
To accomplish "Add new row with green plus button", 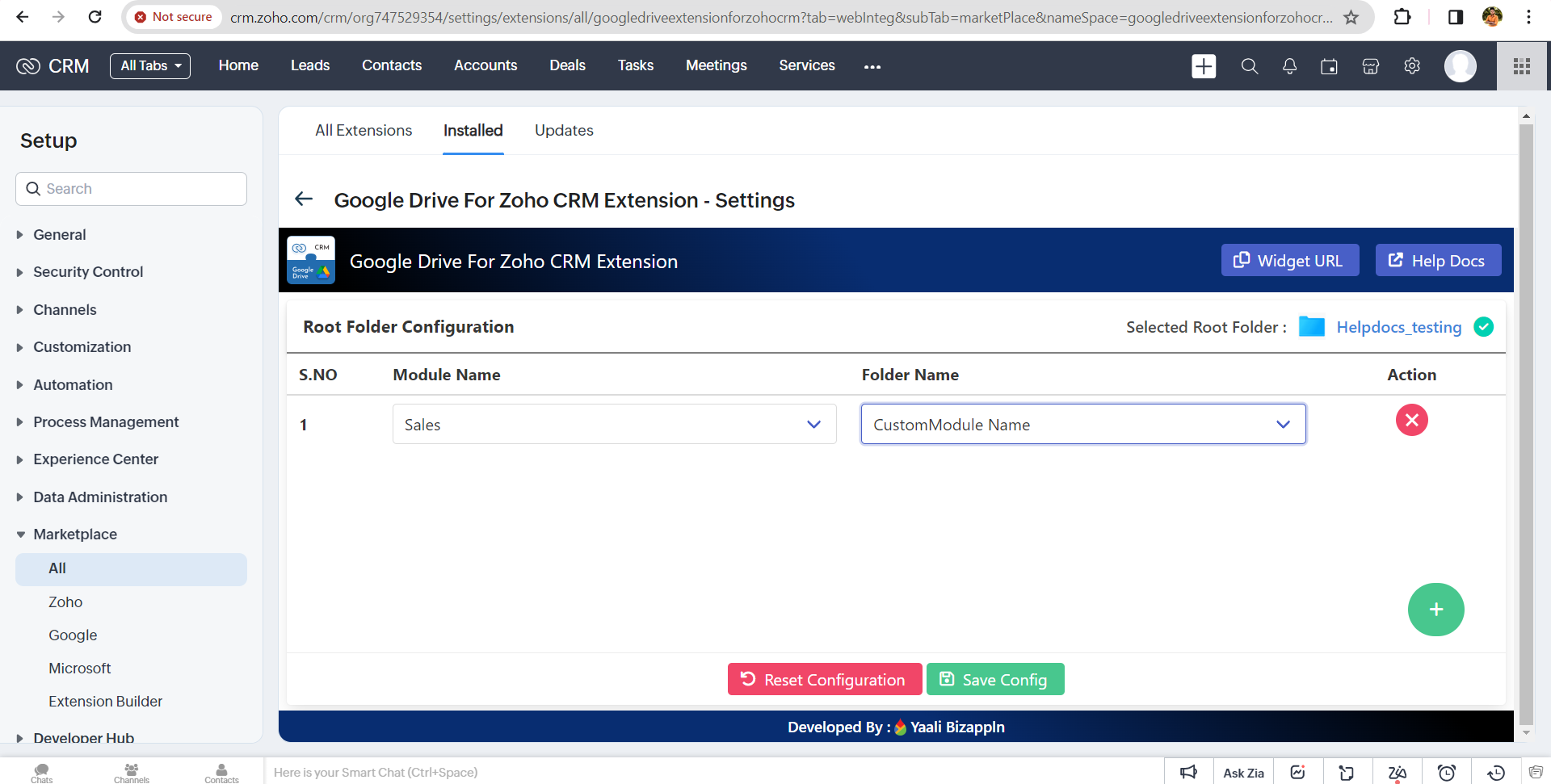I will [x=1435, y=610].
